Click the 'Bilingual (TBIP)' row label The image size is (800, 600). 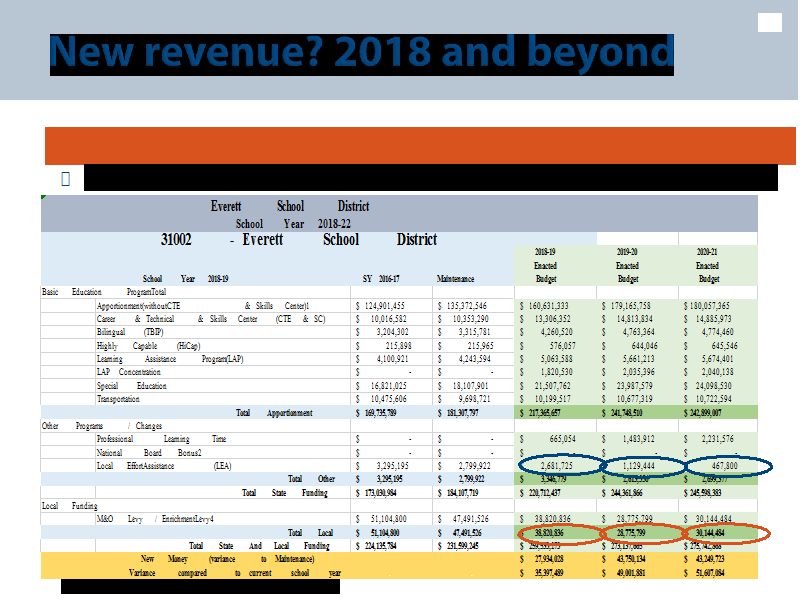pos(130,332)
